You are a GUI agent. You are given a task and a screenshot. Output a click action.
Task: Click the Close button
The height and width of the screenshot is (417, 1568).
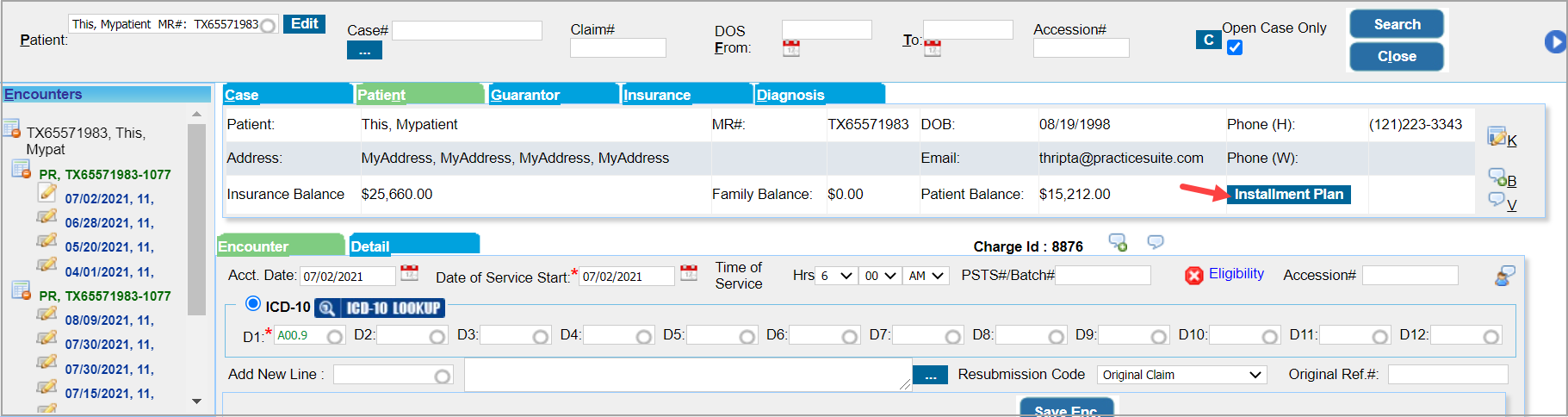(1397, 56)
